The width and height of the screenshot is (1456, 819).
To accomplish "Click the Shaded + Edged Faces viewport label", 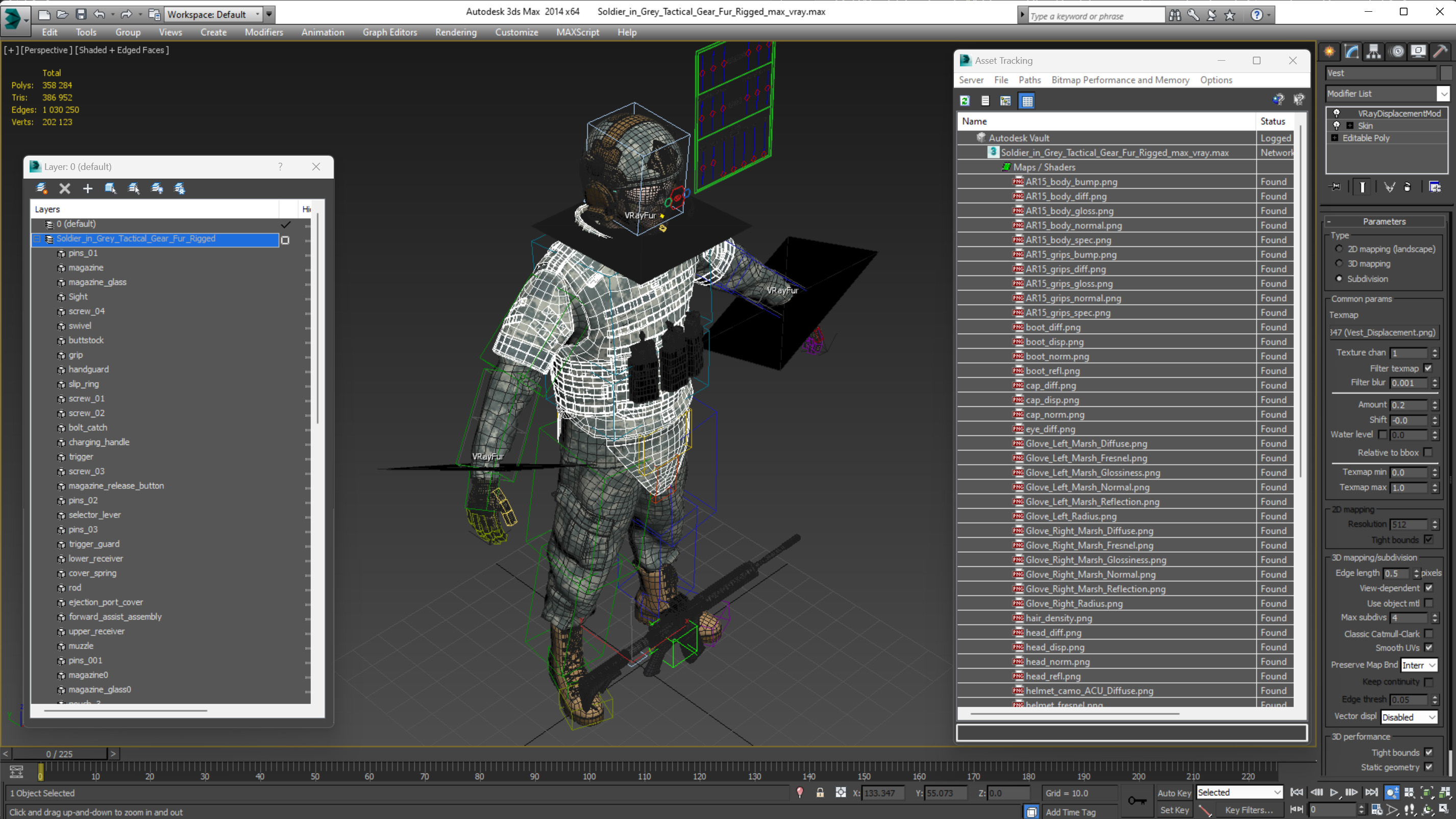I will tap(122, 49).
